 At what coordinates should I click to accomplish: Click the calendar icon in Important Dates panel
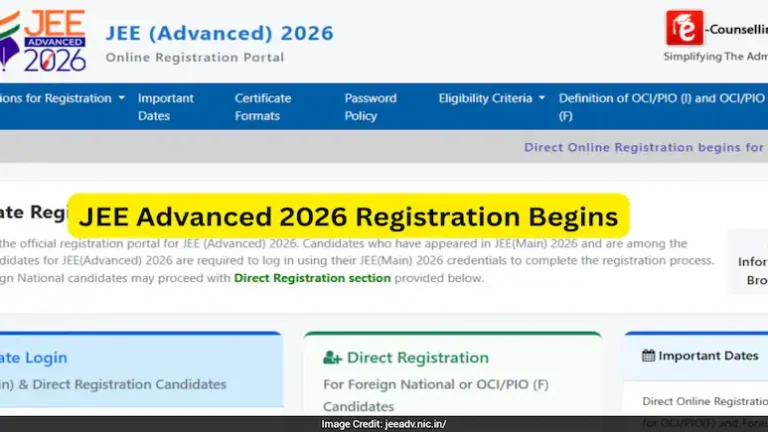pos(648,355)
